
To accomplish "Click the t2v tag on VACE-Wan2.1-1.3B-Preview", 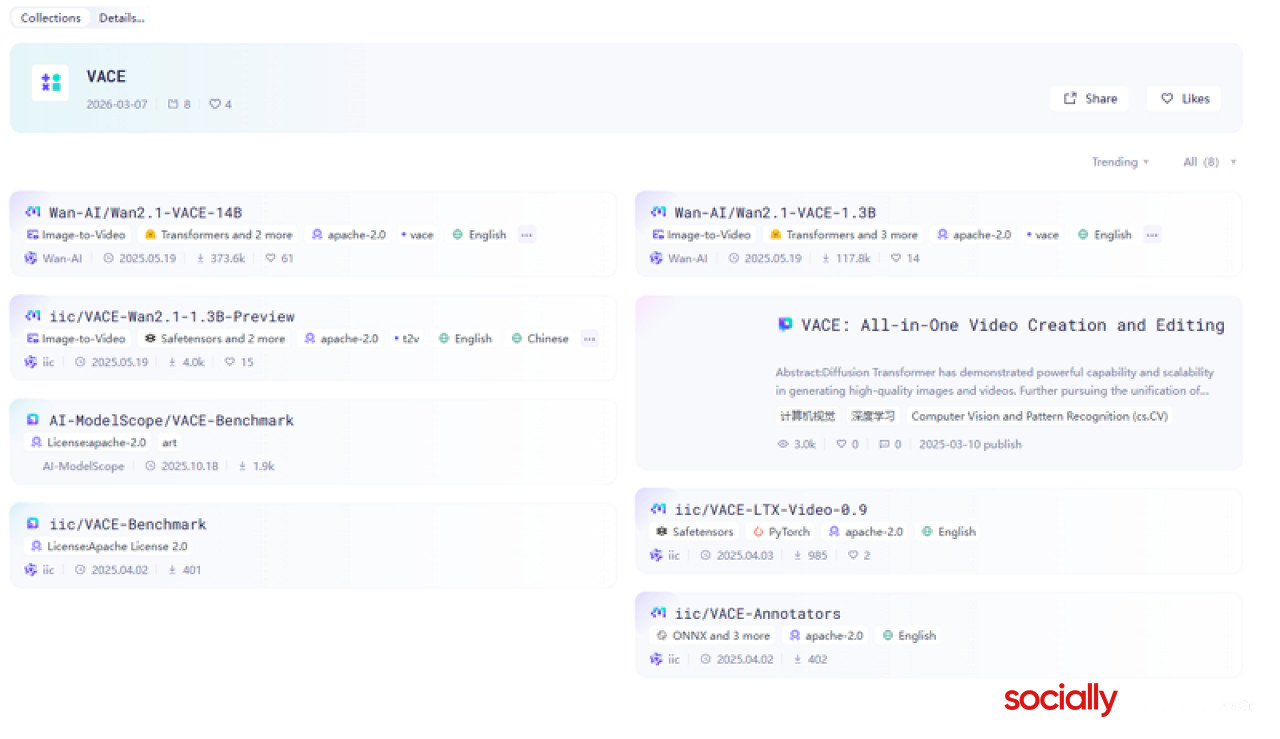I will (407, 339).
